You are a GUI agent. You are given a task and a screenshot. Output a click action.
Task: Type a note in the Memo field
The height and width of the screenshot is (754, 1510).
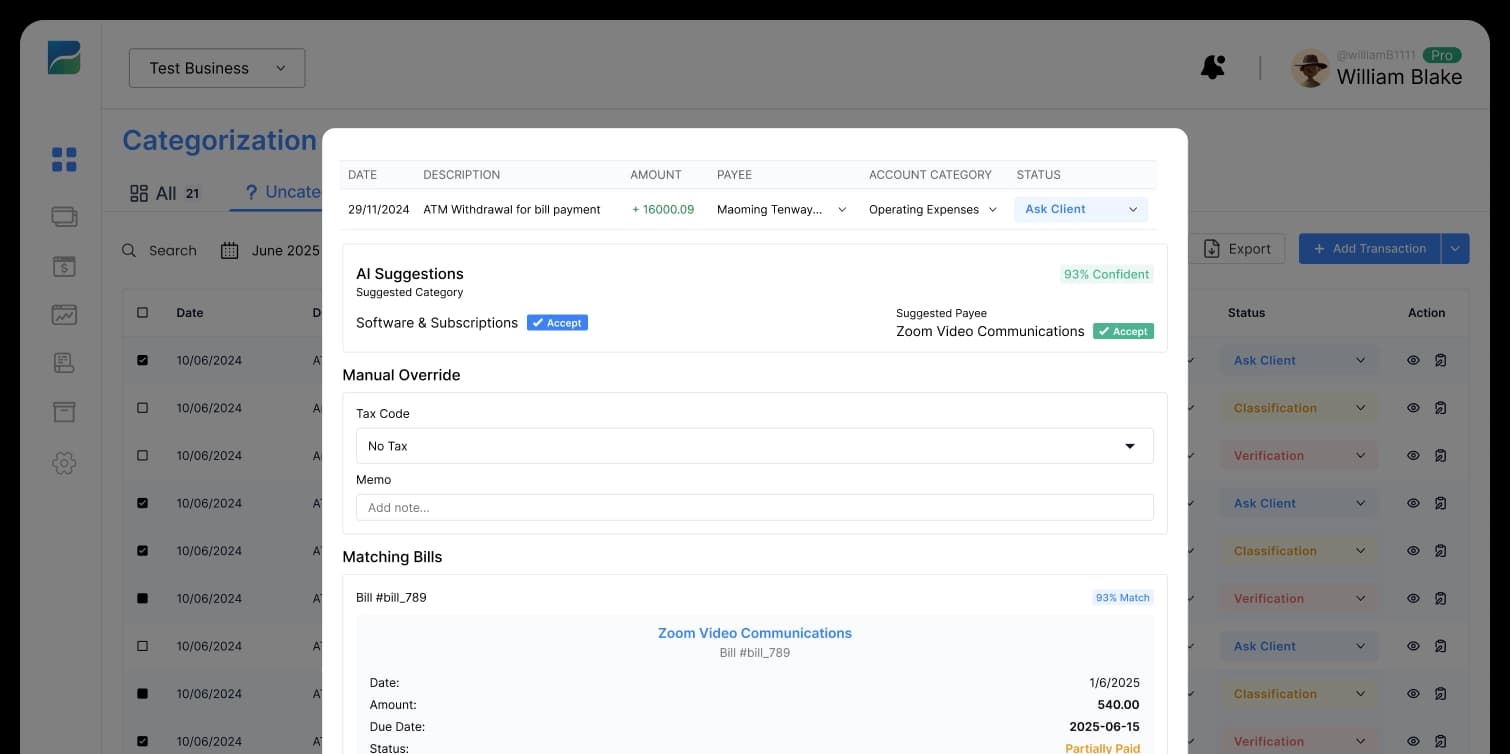(755, 507)
